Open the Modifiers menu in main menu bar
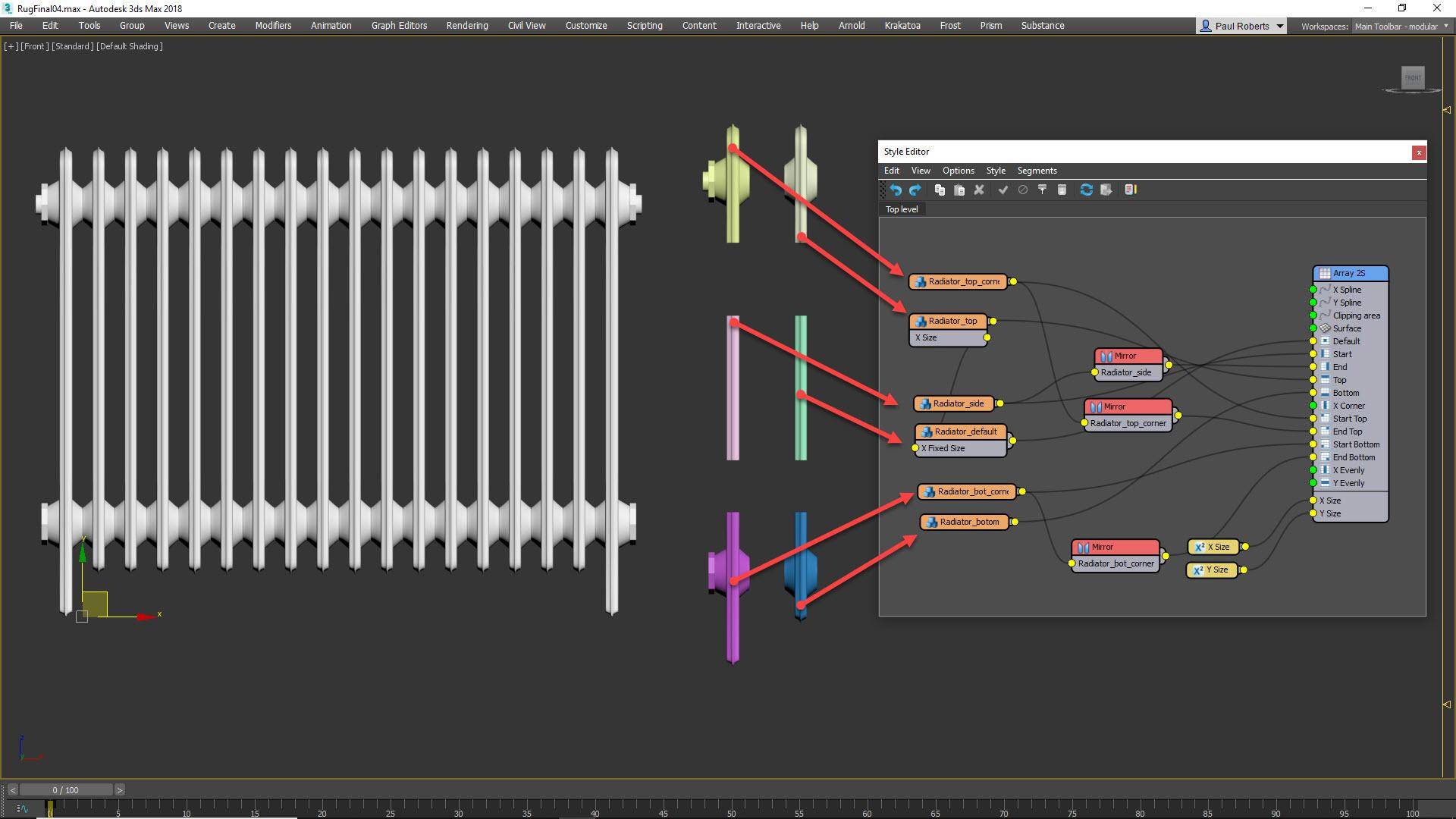This screenshot has width=1456, height=819. (273, 26)
